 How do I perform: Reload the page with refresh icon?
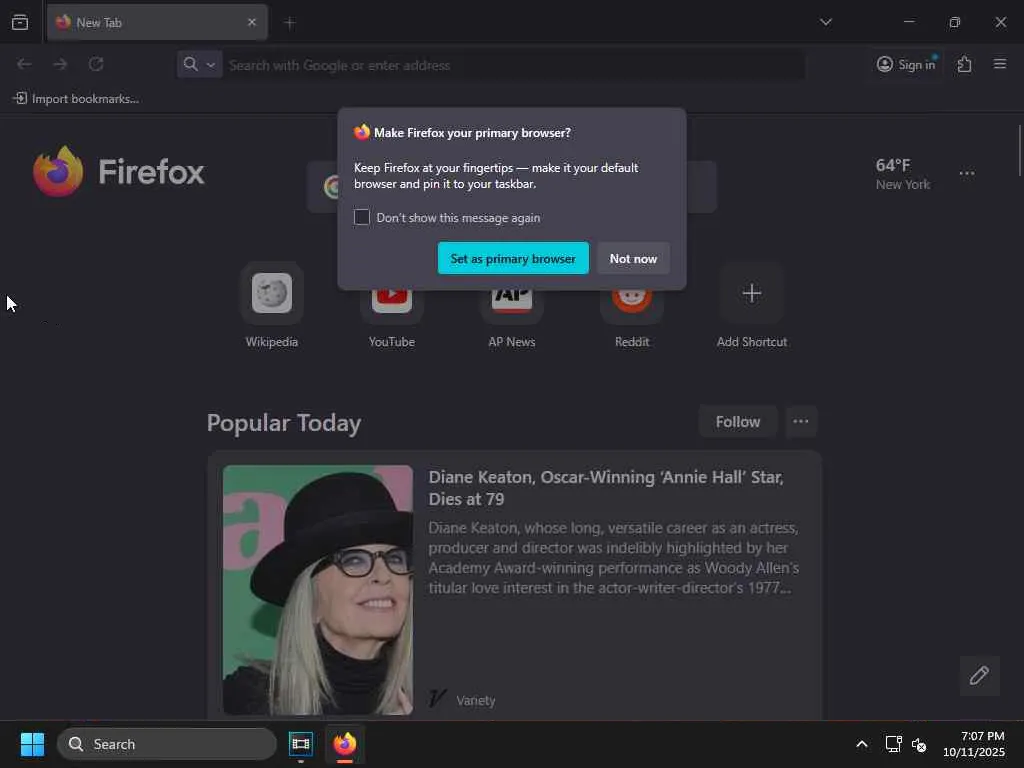[96, 64]
